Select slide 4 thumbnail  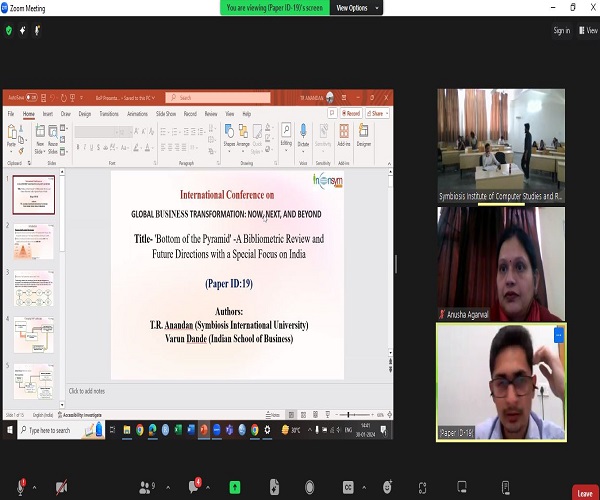point(34,335)
